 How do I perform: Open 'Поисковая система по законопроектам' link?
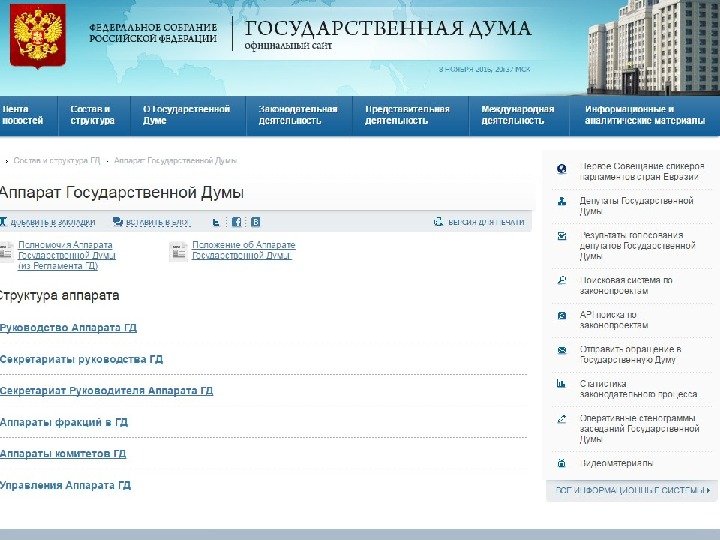click(x=625, y=285)
